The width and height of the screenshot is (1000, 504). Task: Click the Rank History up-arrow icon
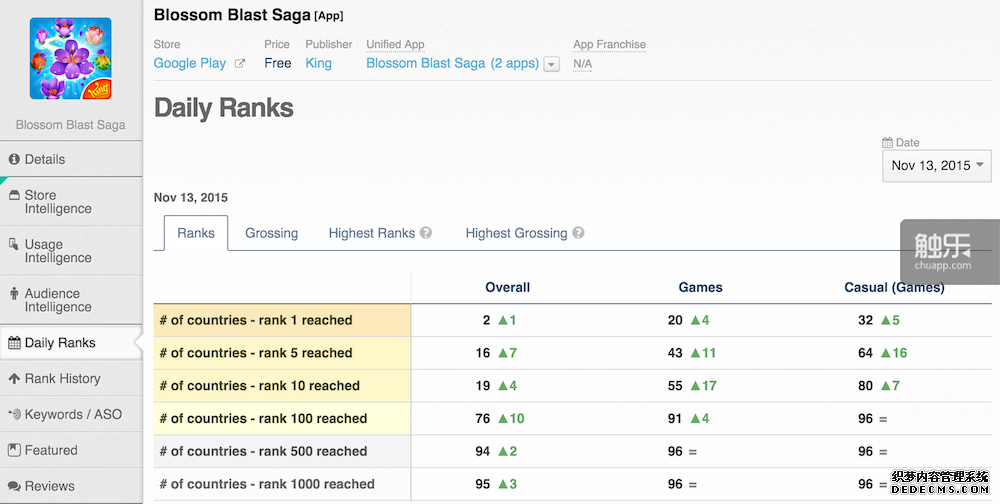(14, 379)
